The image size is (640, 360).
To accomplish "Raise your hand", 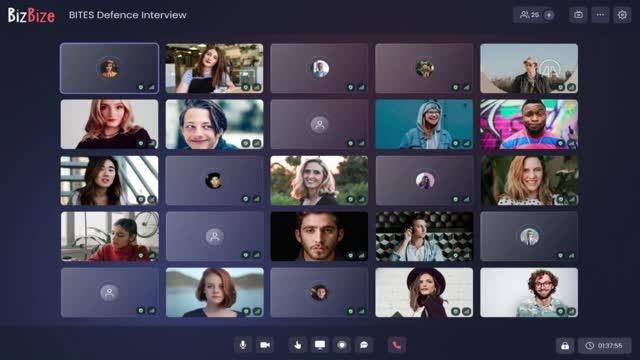I will point(298,345).
